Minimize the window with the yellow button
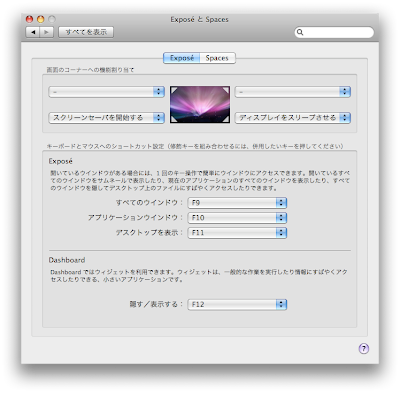The image size is (400, 393). point(41,19)
